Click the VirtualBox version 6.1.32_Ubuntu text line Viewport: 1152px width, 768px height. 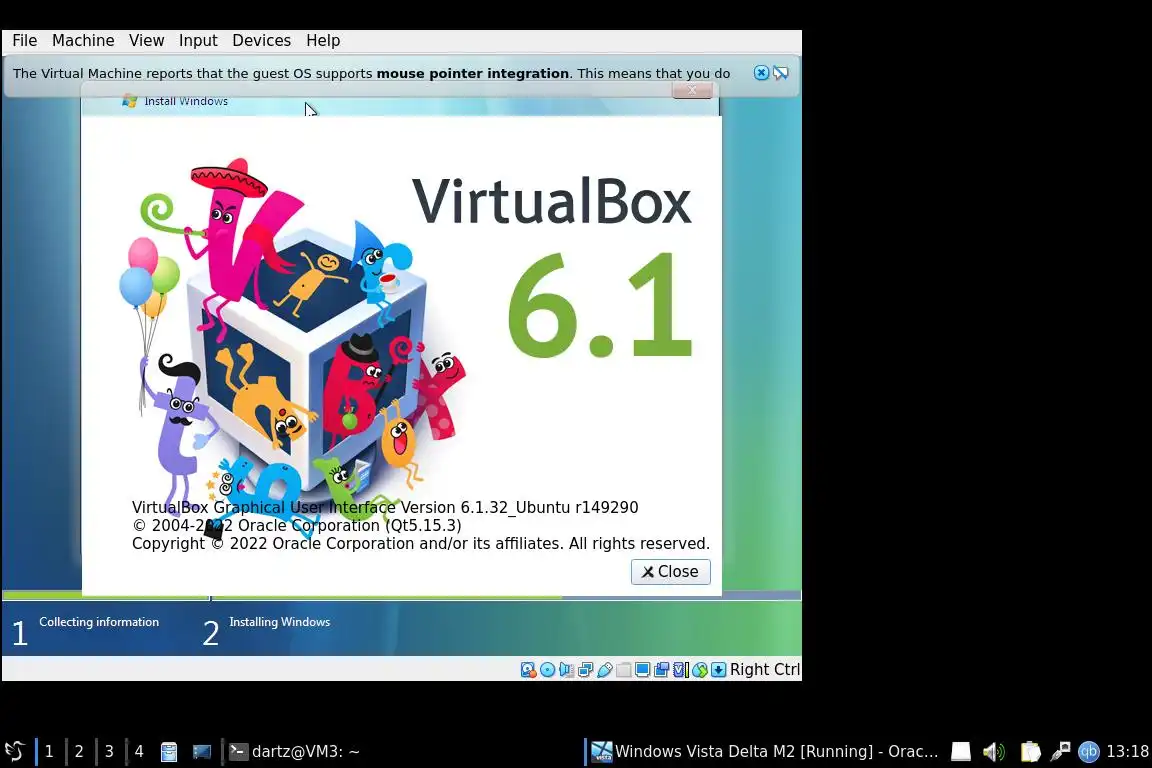point(385,507)
